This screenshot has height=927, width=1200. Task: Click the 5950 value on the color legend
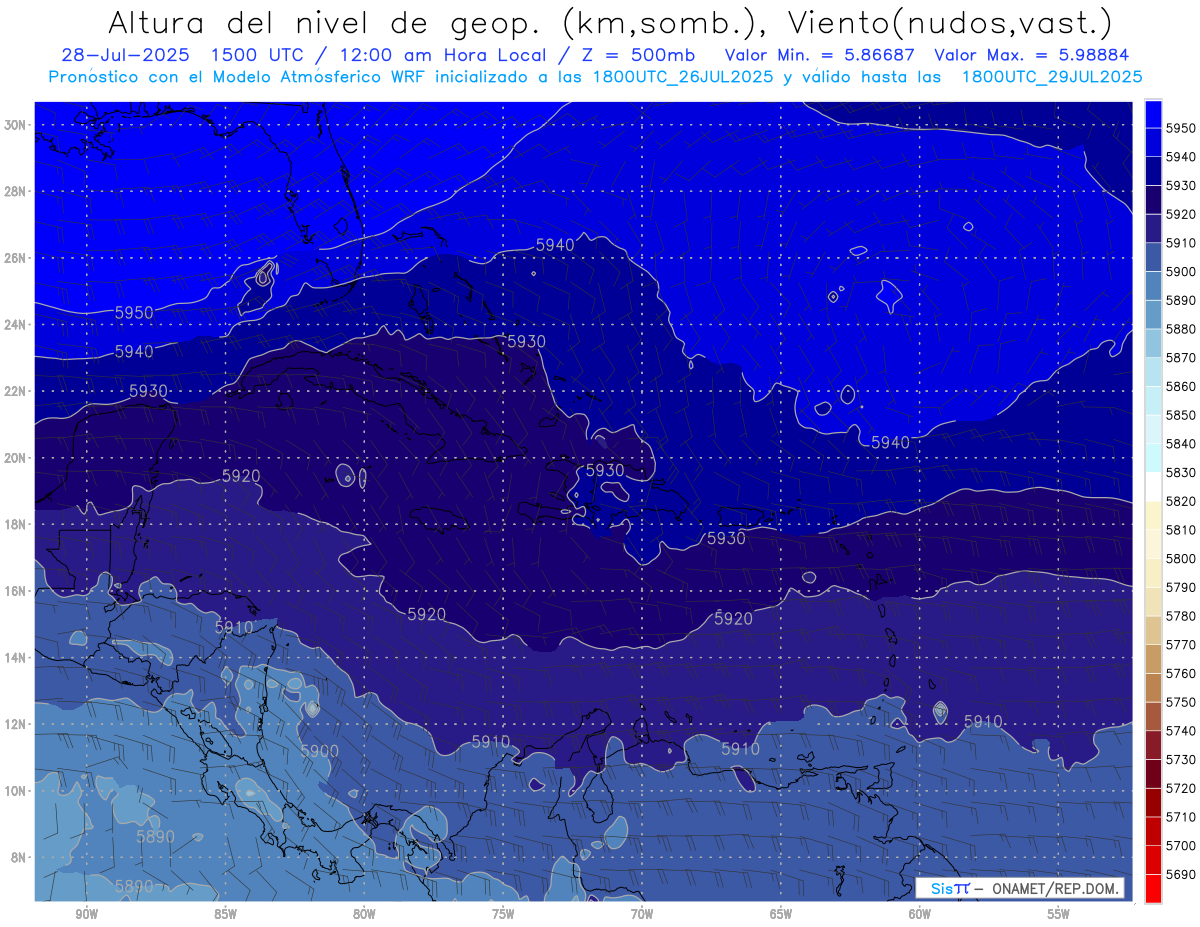[1181, 128]
